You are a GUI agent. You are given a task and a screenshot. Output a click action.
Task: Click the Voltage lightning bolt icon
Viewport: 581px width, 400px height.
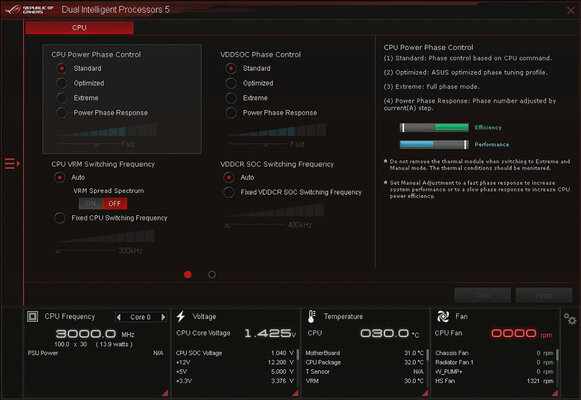tap(181, 316)
